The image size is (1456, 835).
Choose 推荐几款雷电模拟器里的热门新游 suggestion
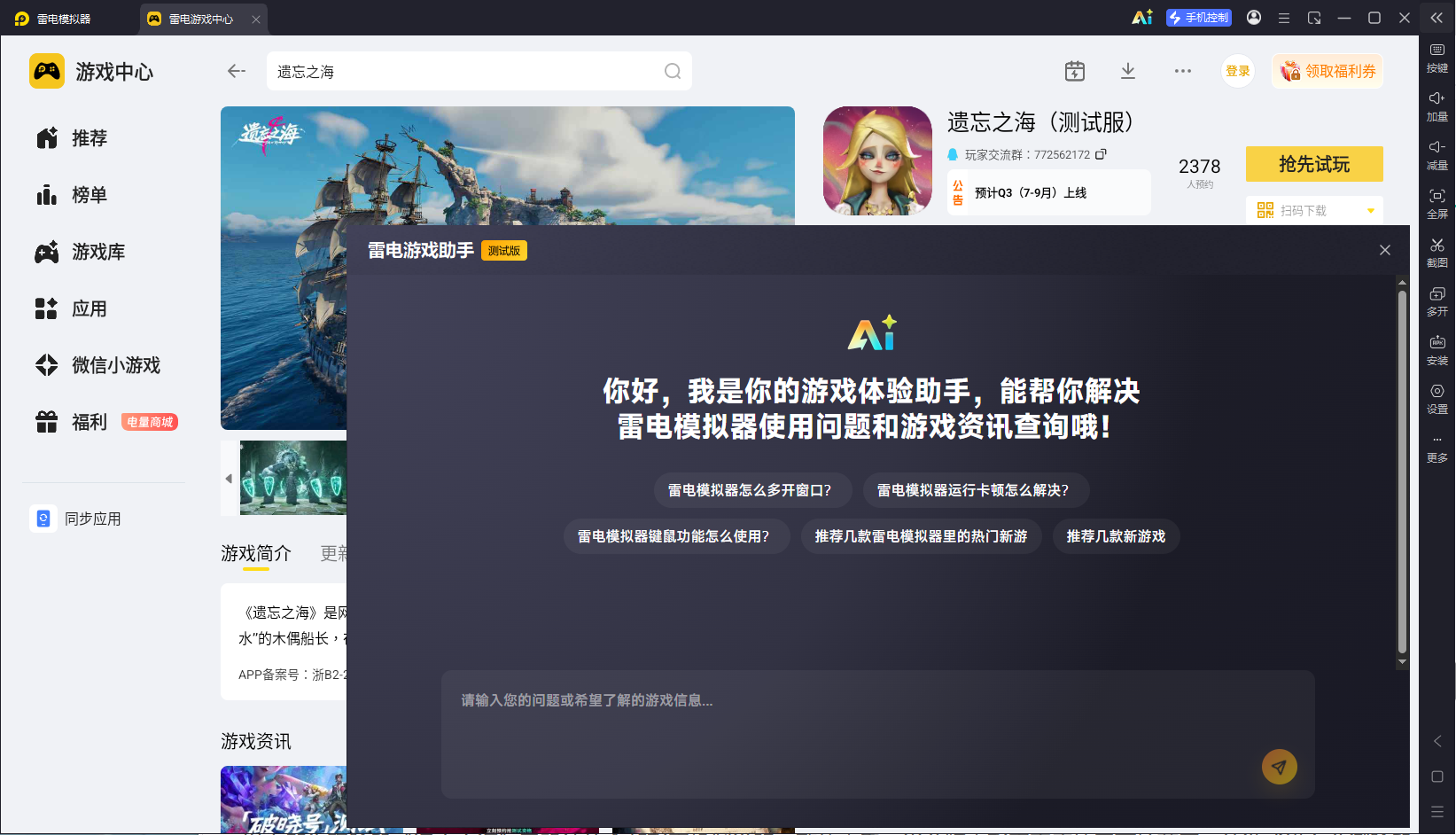click(x=922, y=536)
